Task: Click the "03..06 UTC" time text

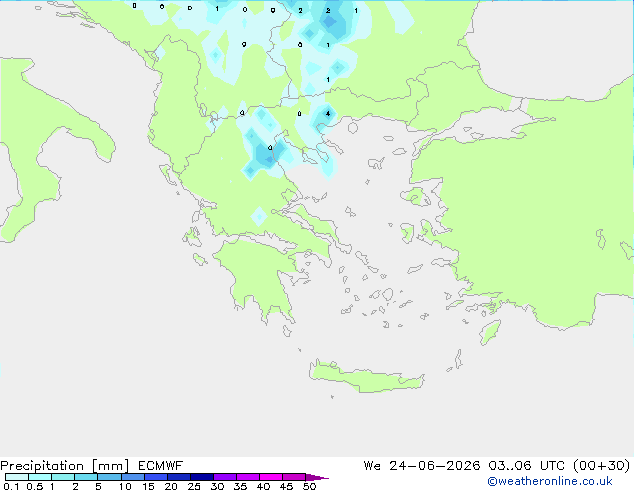Action: tap(526, 466)
